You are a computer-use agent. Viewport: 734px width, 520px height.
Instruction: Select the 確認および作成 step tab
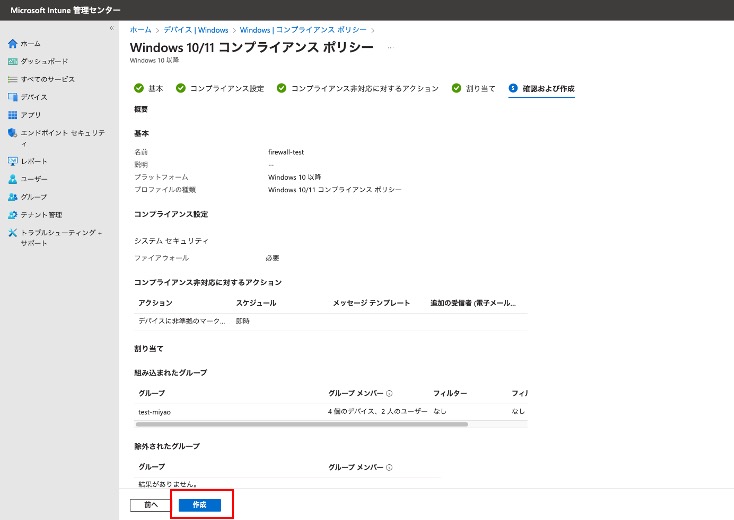(x=542, y=88)
